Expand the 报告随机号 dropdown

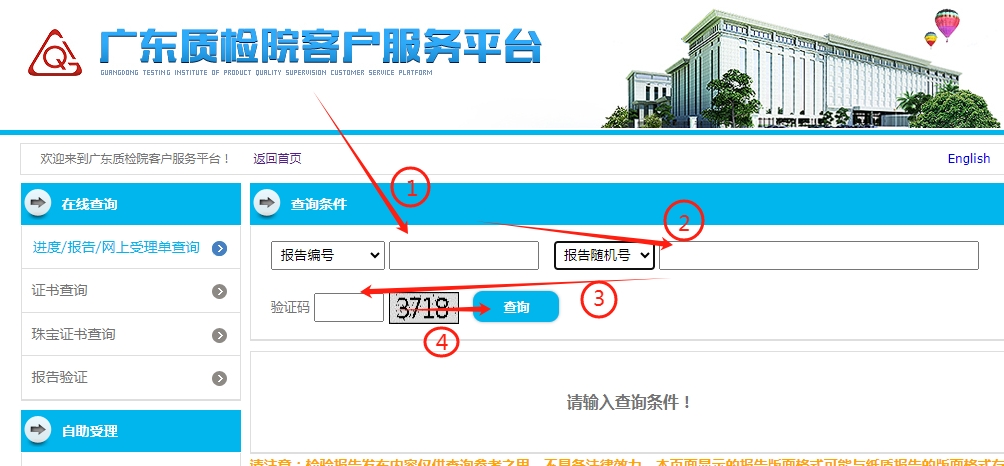tap(604, 256)
